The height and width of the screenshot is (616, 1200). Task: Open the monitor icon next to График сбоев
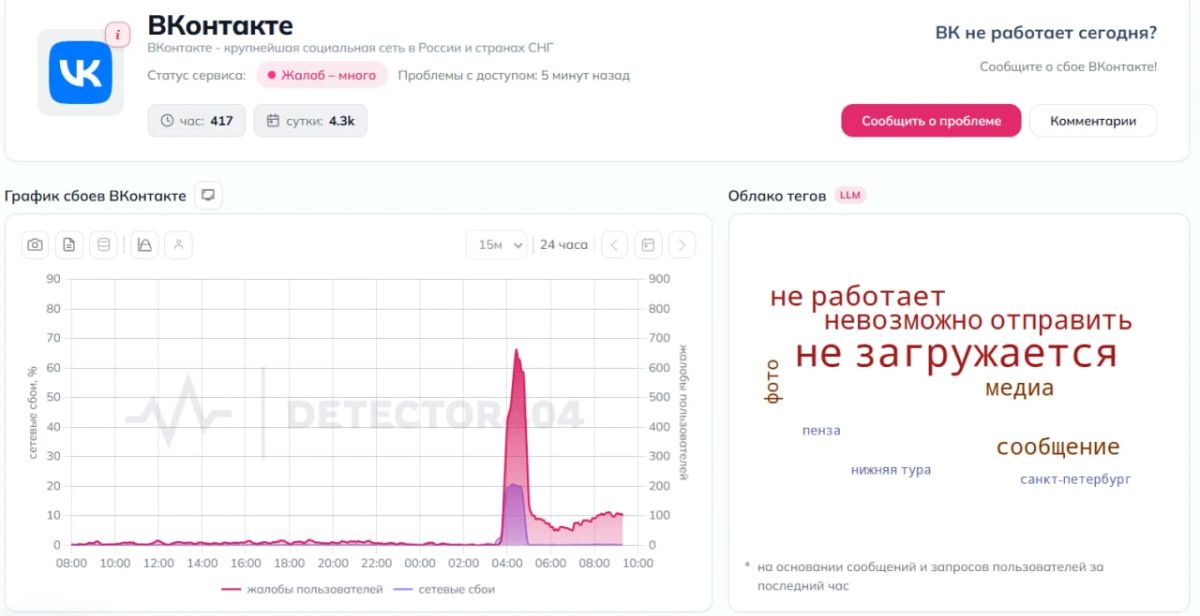coord(208,195)
